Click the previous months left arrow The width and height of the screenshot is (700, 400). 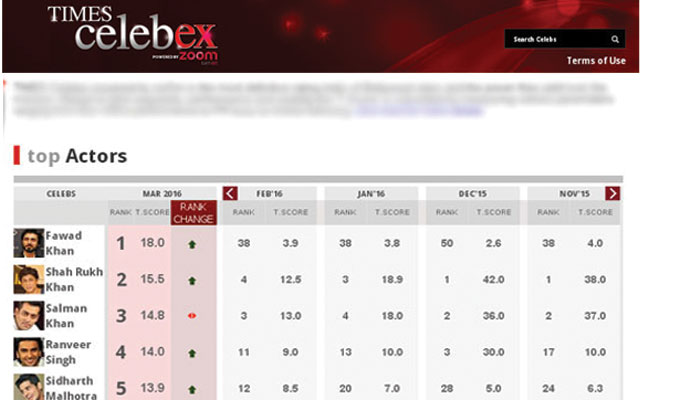pos(230,193)
